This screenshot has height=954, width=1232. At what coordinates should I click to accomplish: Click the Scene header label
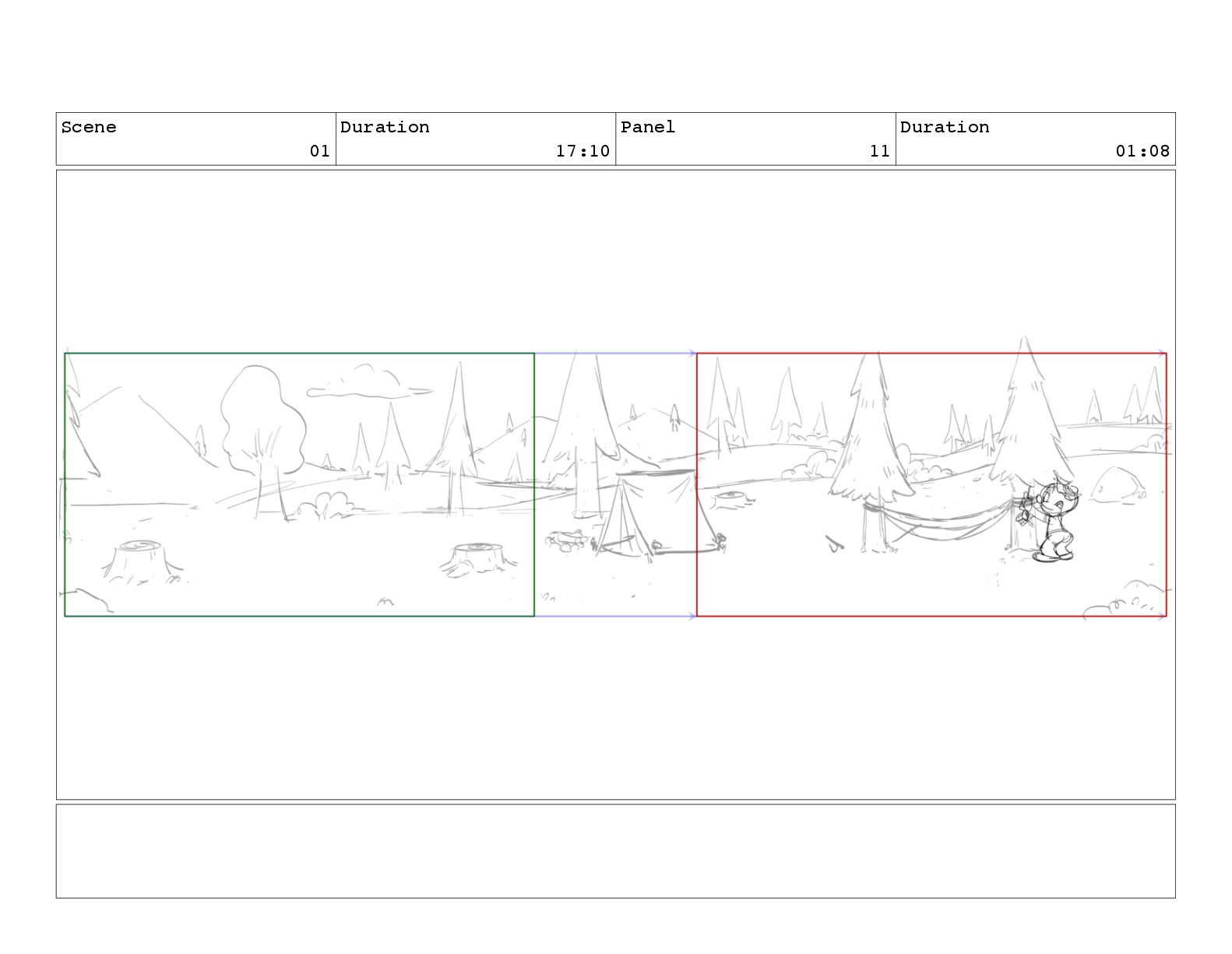[x=89, y=127]
